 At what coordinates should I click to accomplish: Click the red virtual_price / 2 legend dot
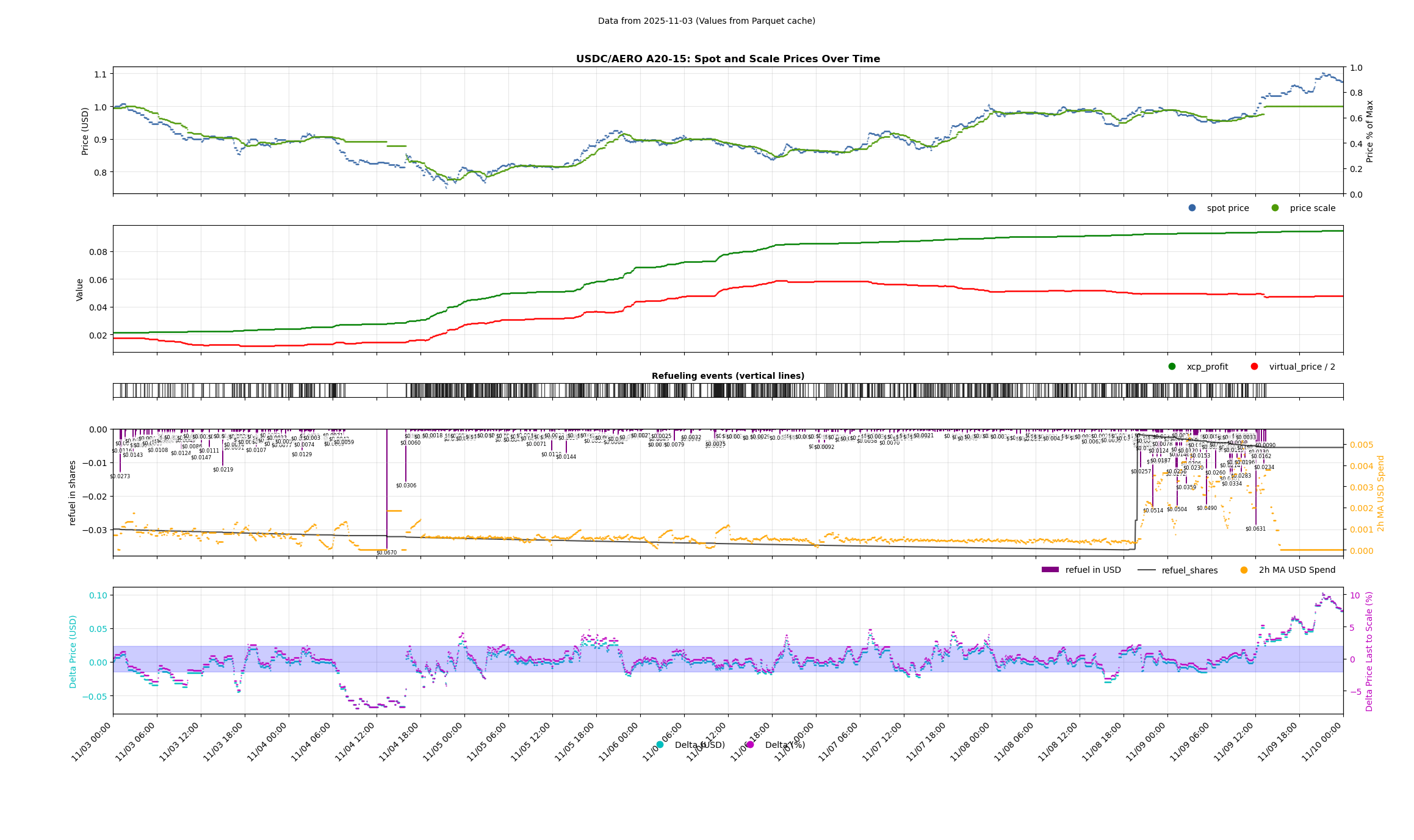click(1254, 367)
